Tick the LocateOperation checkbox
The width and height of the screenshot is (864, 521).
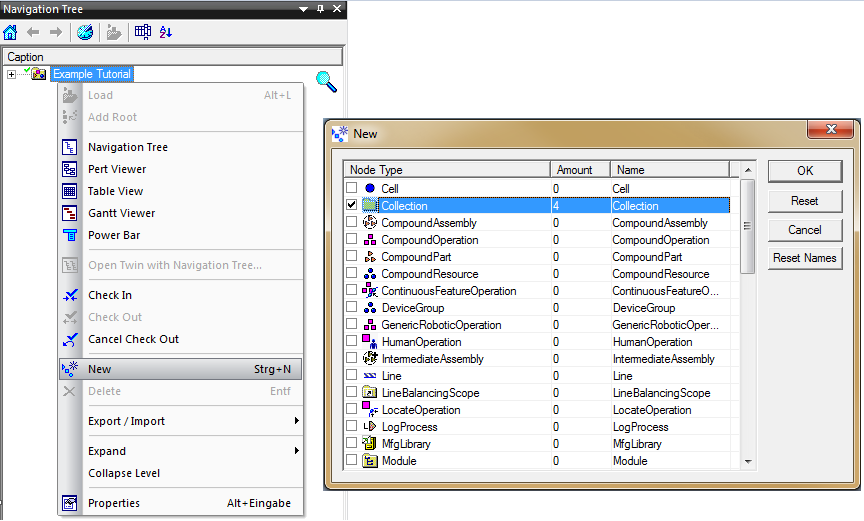point(352,409)
